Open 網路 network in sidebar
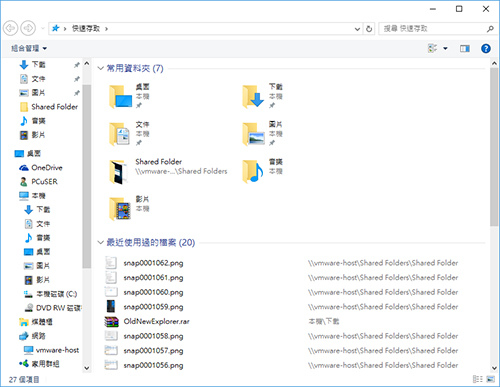This screenshot has height=387, width=500. tap(32, 336)
